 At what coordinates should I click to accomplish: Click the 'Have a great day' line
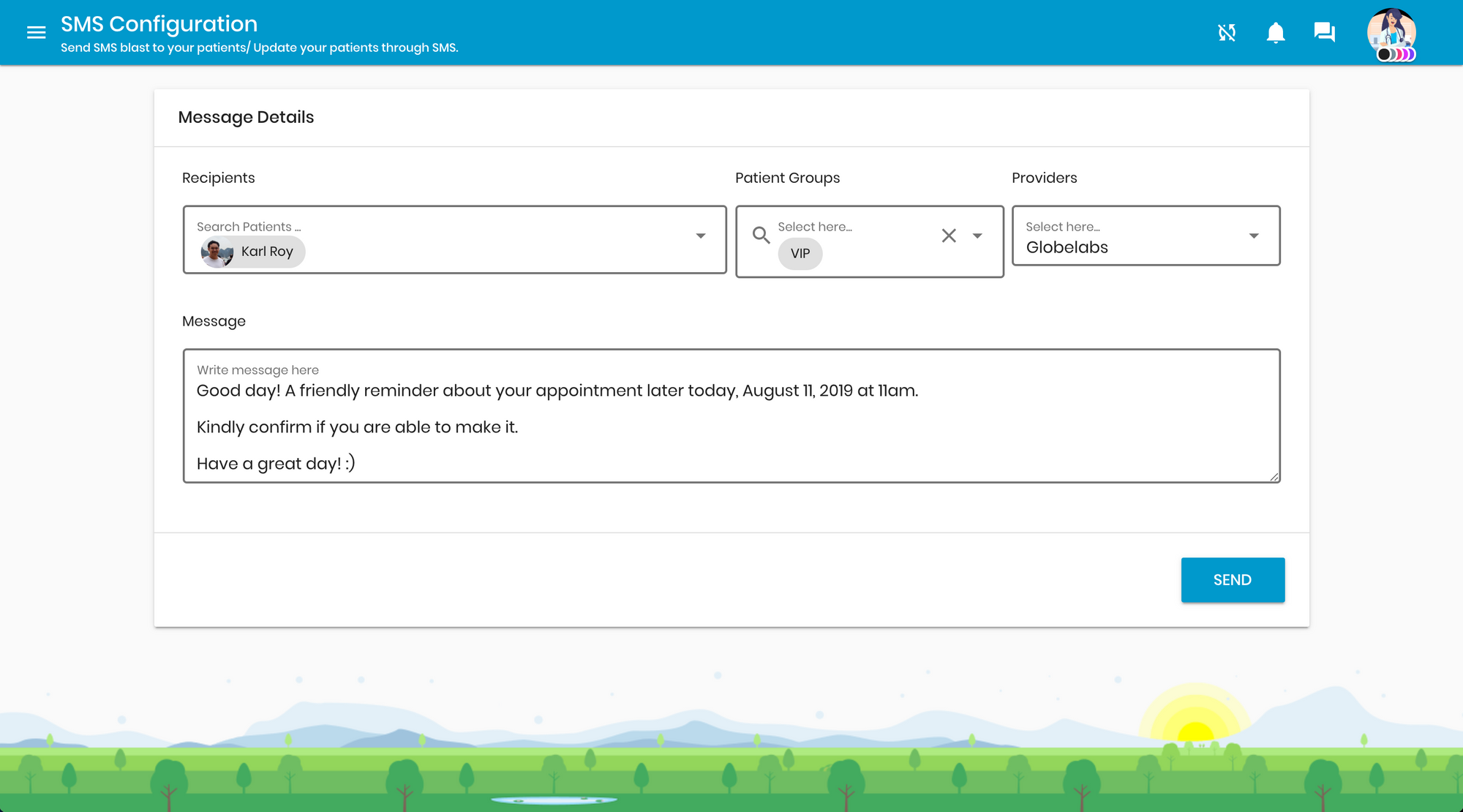click(x=276, y=464)
